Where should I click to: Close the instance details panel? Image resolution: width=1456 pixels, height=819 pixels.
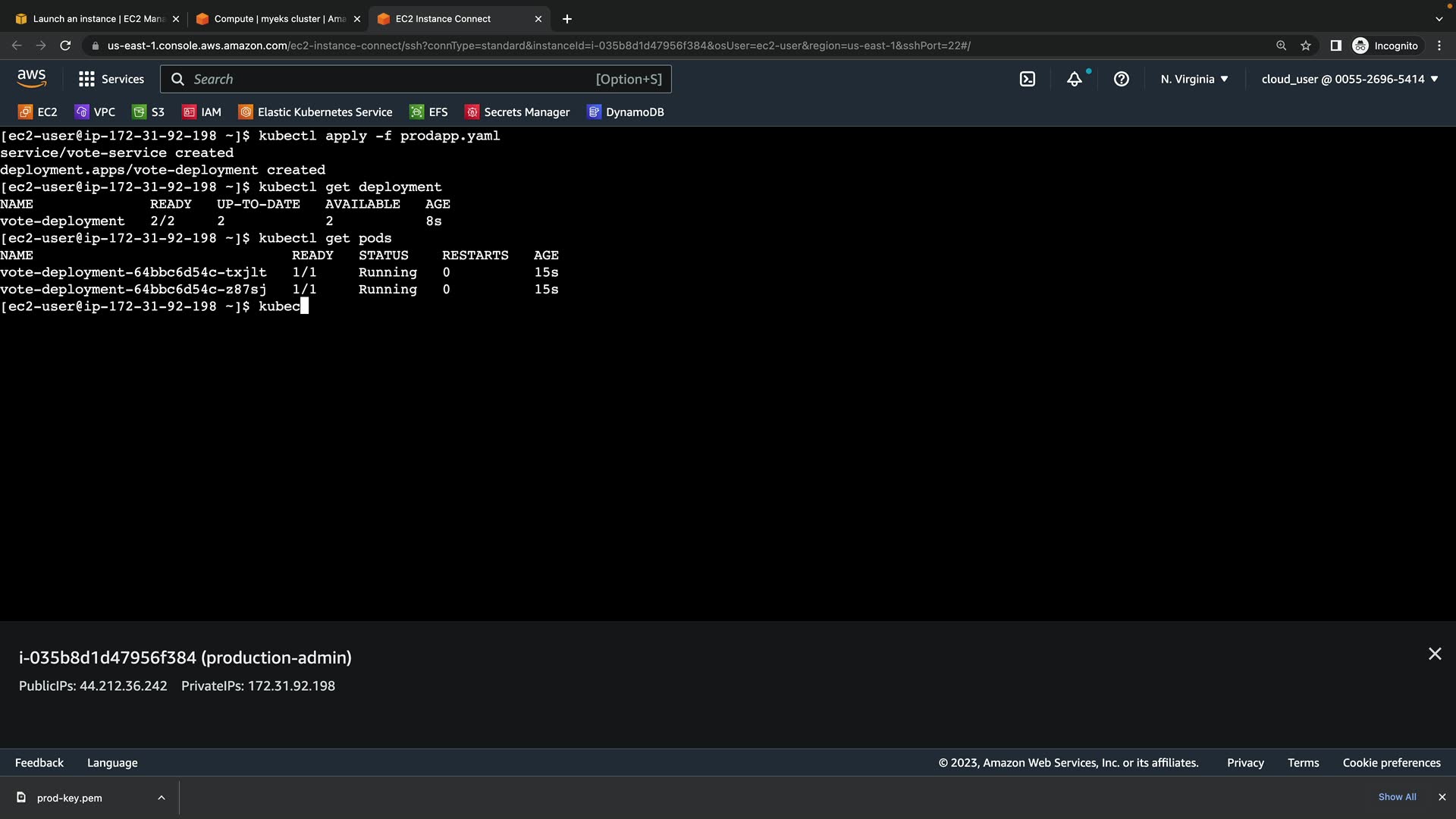[x=1434, y=654]
